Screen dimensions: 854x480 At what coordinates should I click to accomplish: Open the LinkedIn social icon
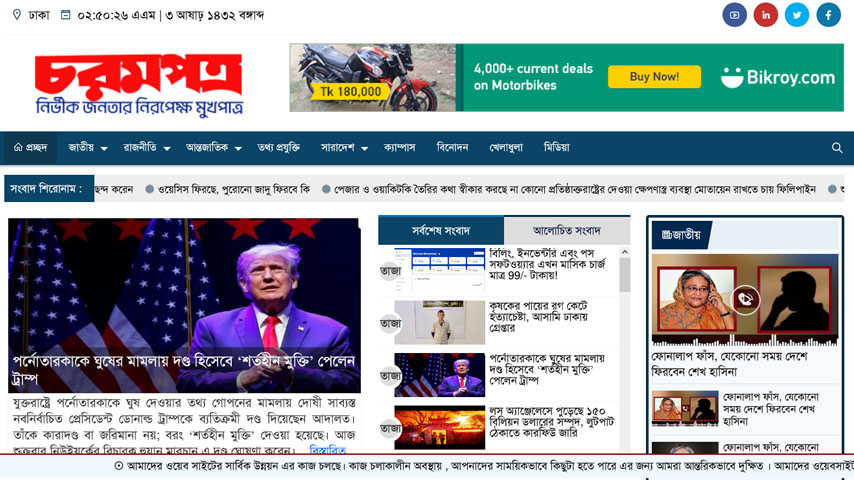(x=765, y=15)
